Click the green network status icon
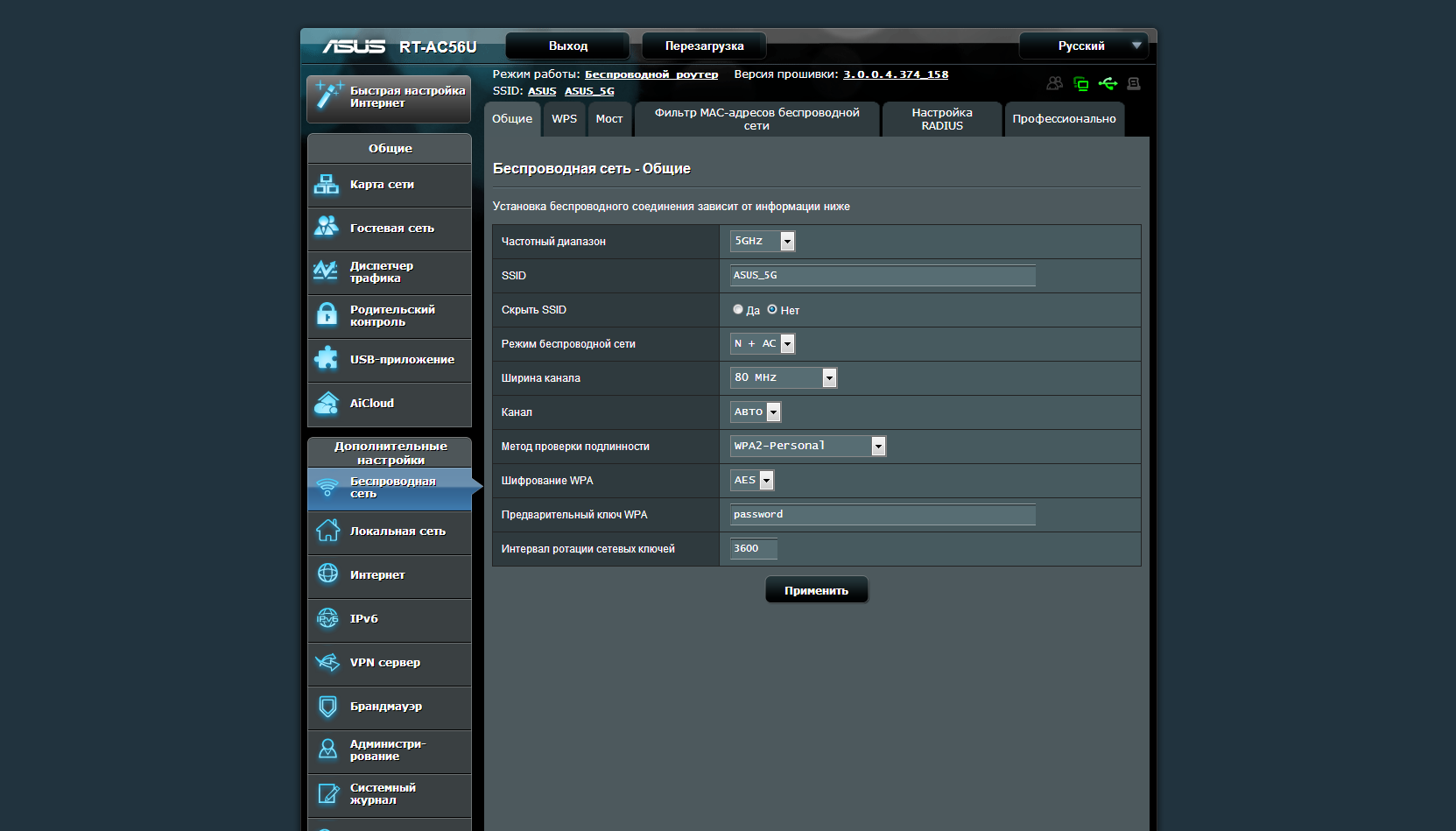Image resolution: width=1456 pixels, height=831 pixels. point(1081,83)
